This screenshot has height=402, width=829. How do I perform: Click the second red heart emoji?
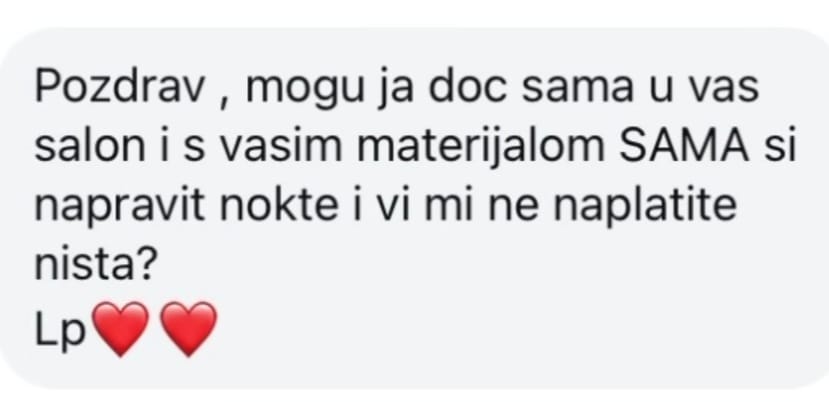coord(189,329)
